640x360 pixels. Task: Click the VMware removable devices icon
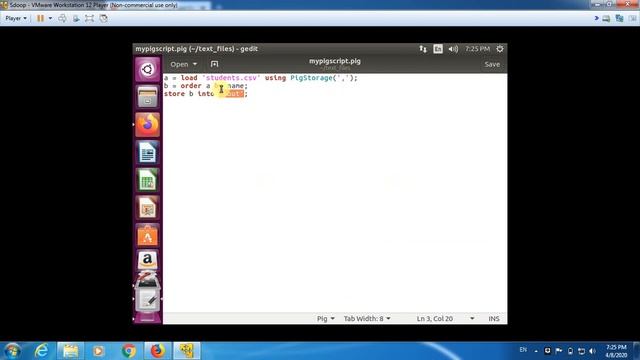76,18
